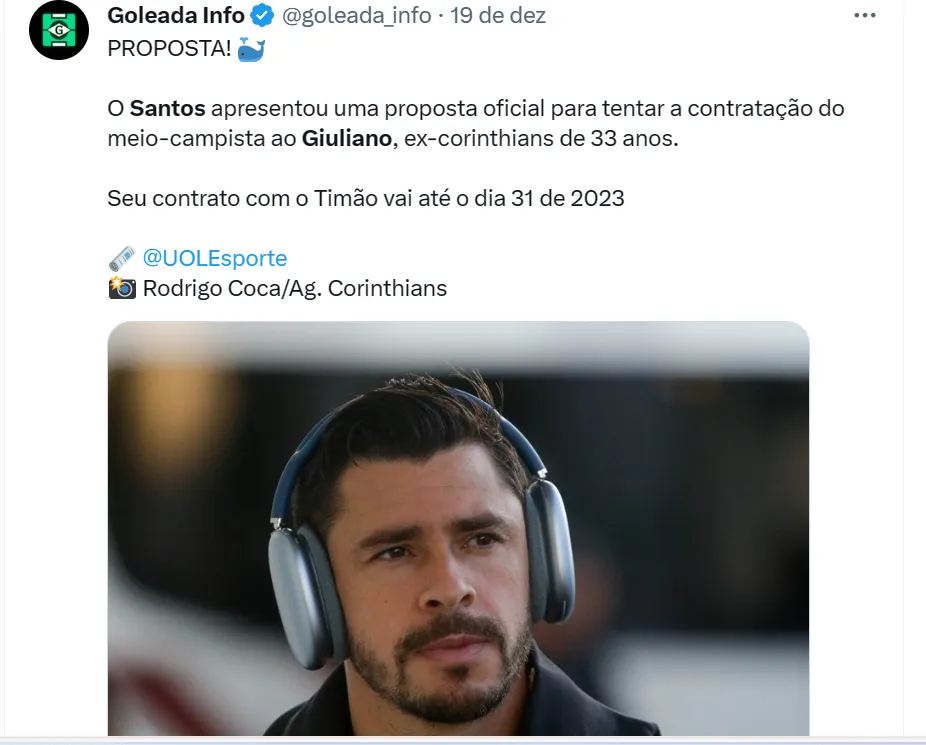The image size is (926, 745).
Task: Click the bold word Santos
Action: pos(168,109)
